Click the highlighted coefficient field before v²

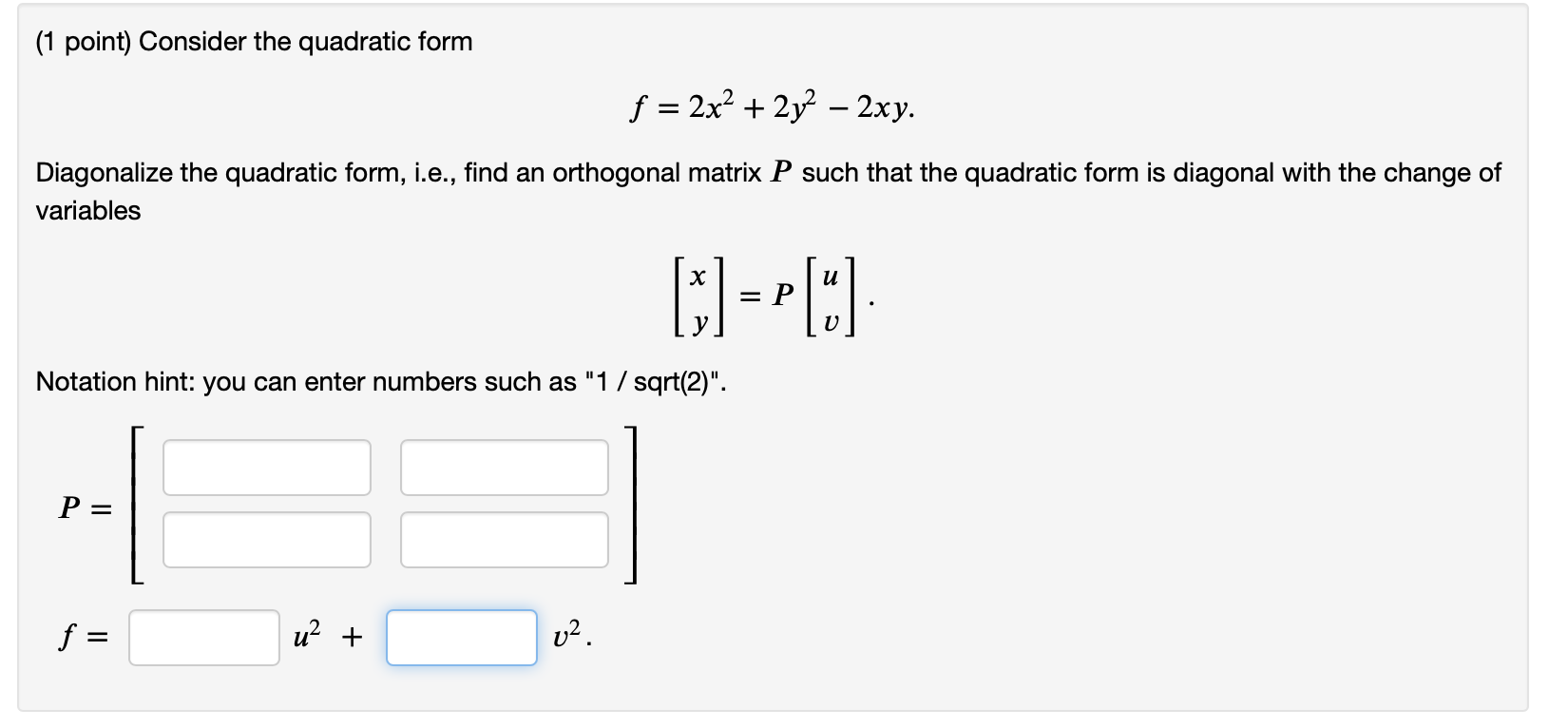pos(462,638)
